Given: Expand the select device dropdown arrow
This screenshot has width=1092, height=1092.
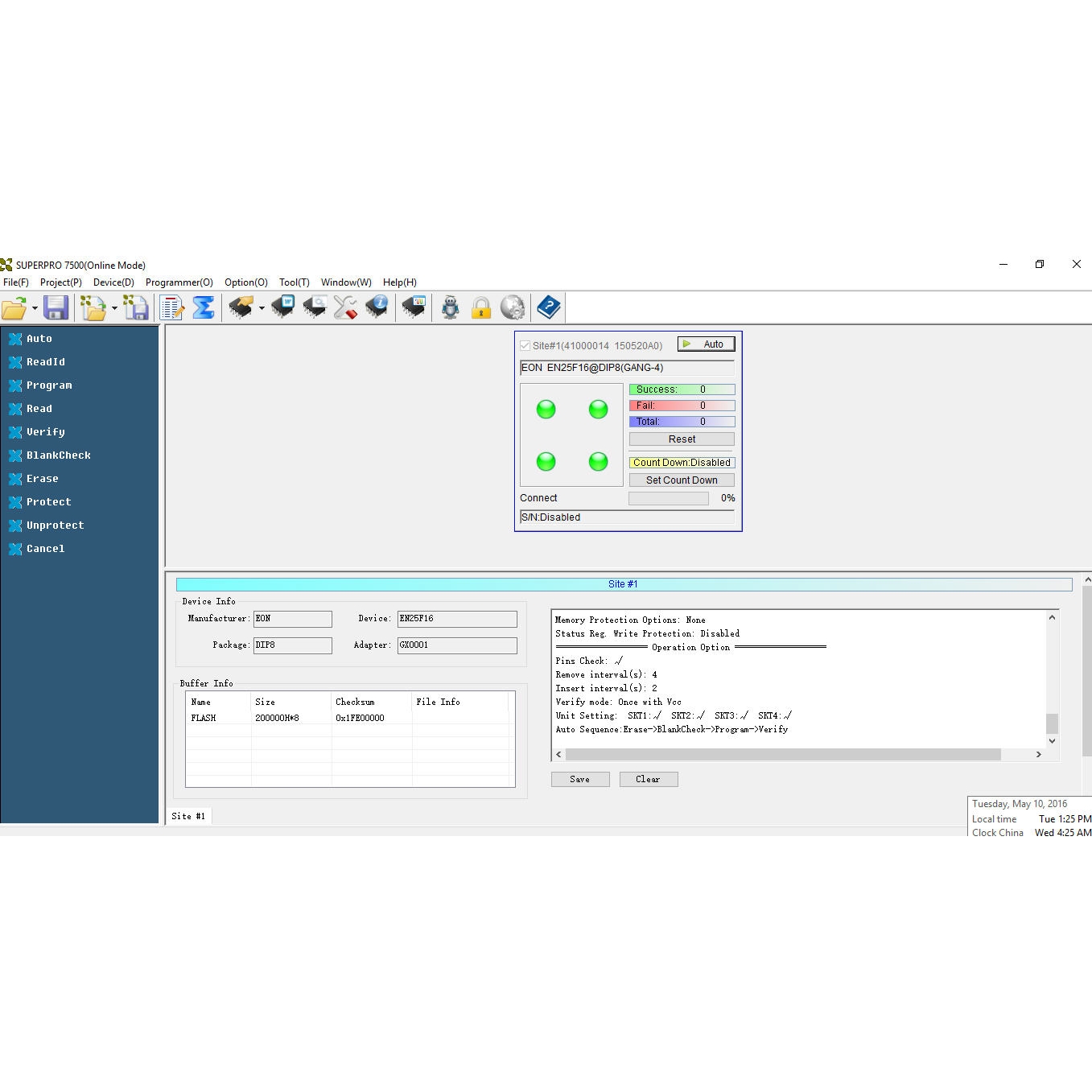Looking at the screenshot, I should 262,308.
